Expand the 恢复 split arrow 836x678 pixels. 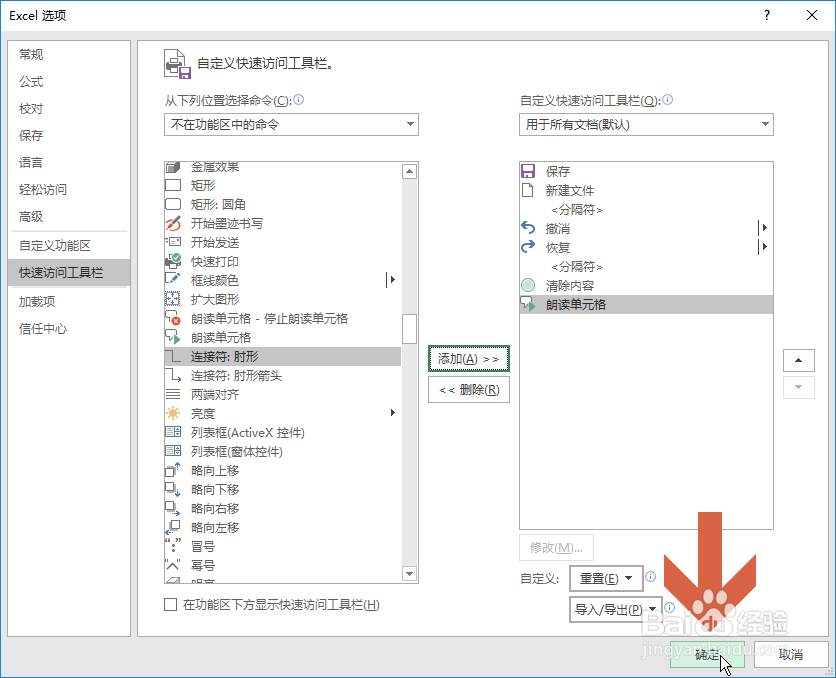pyautogui.click(x=764, y=247)
